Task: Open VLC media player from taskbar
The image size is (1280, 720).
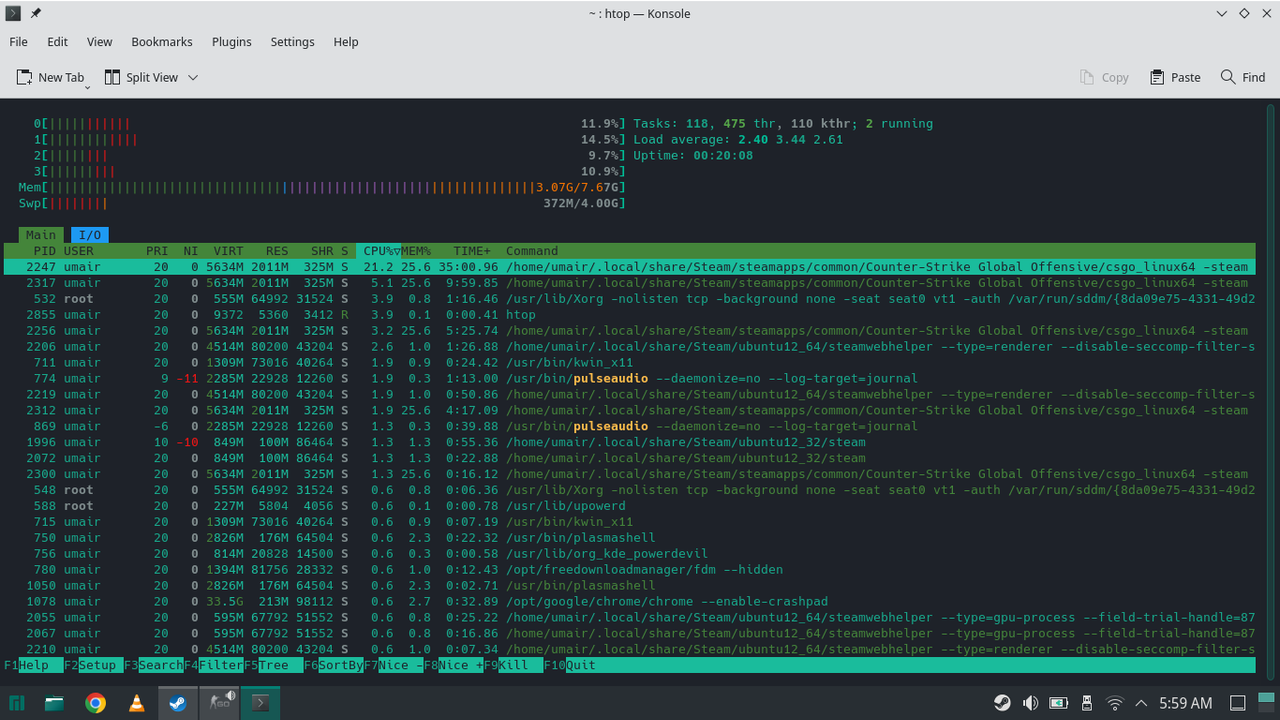Action: pyautogui.click(x=136, y=703)
